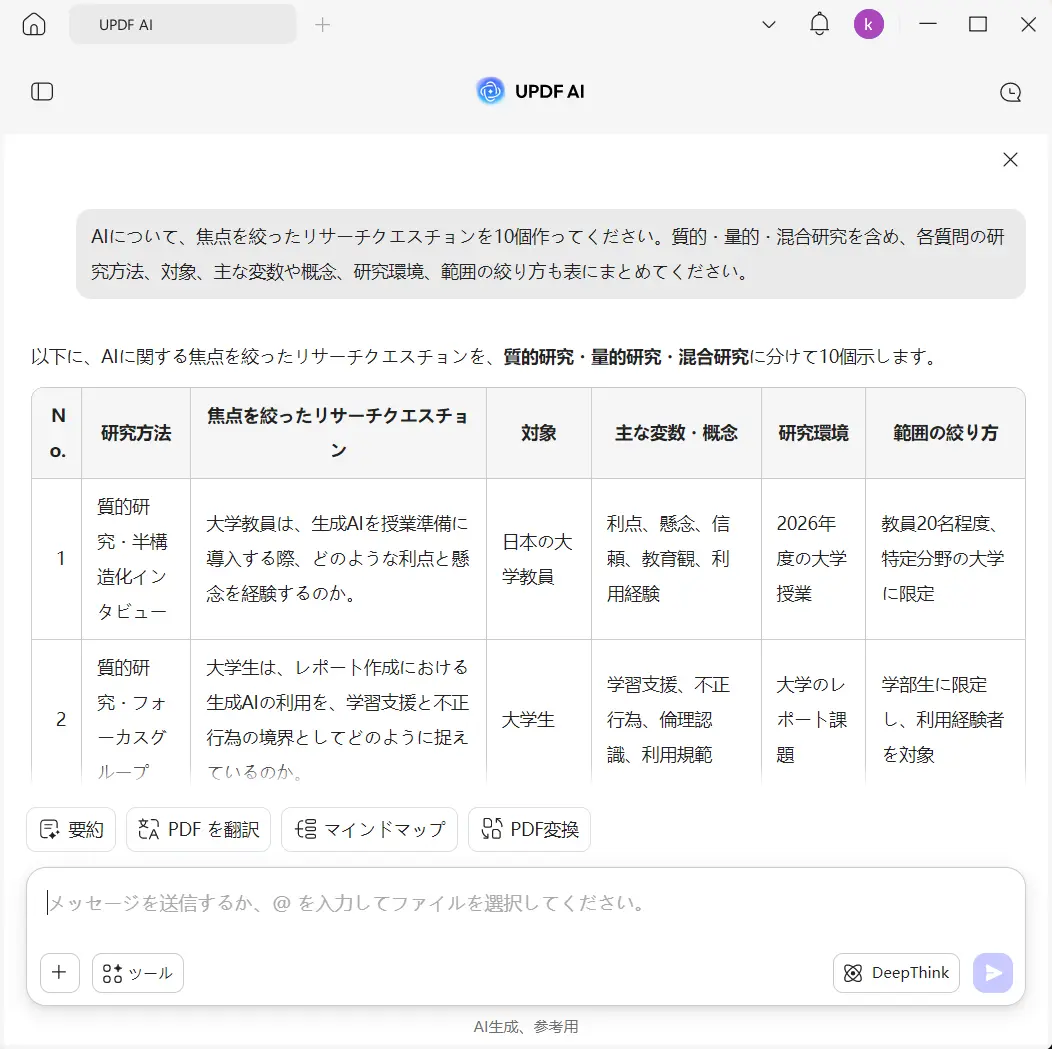This screenshot has height=1049, width=1052.
Task: Click the 焦点を絞ったリサーチクエスチョン header
Action: [338, 433]
